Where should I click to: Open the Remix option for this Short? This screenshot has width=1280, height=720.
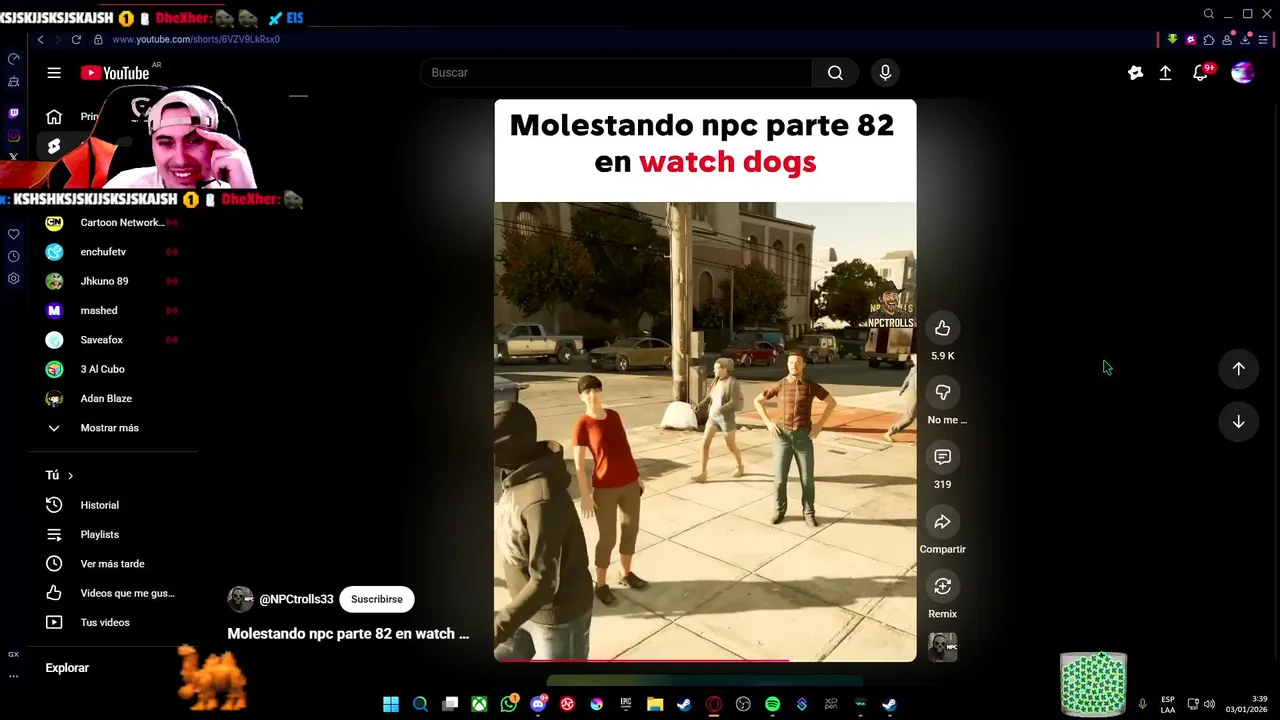[942, 586]
